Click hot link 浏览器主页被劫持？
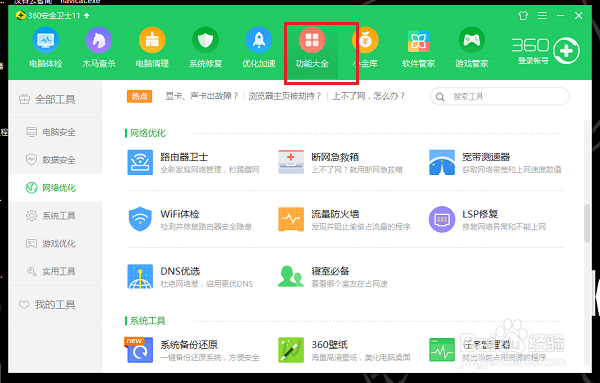 tap(285, 96)
